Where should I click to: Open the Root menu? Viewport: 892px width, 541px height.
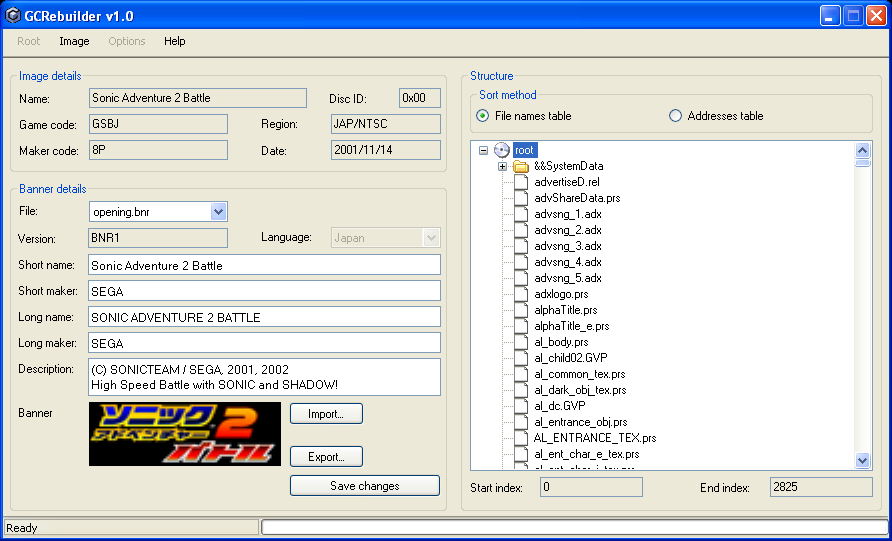pos(28,41)
